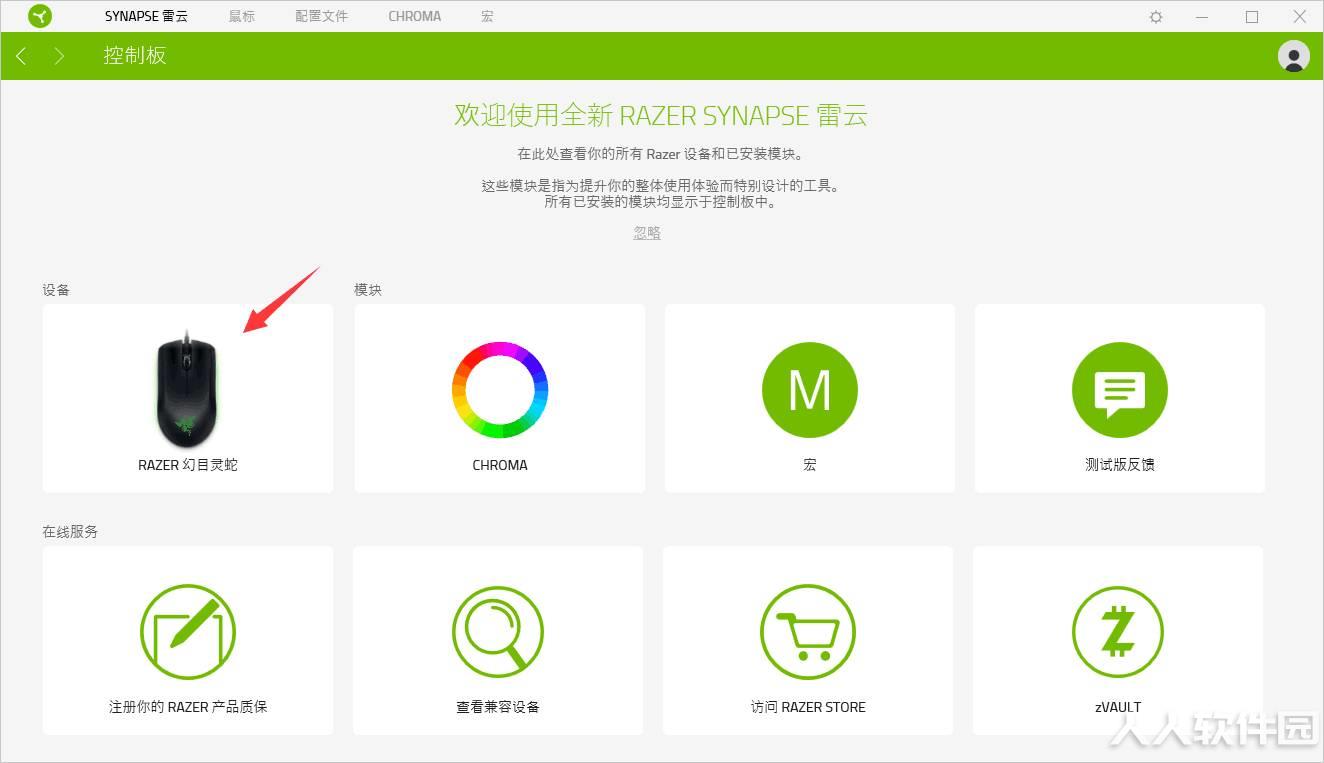Switch to the 宏 top tab
Image resolution: width=1324 pixels, height=763 pixels.
point(487,16)
